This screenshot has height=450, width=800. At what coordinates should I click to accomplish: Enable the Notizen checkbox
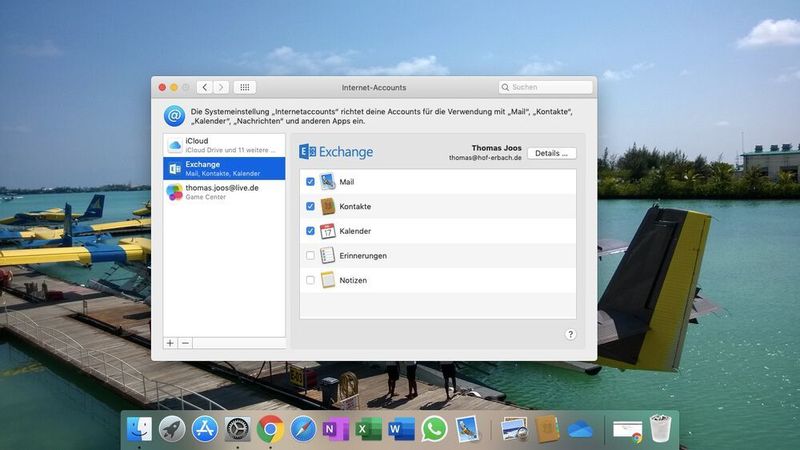tap(310, 280)
